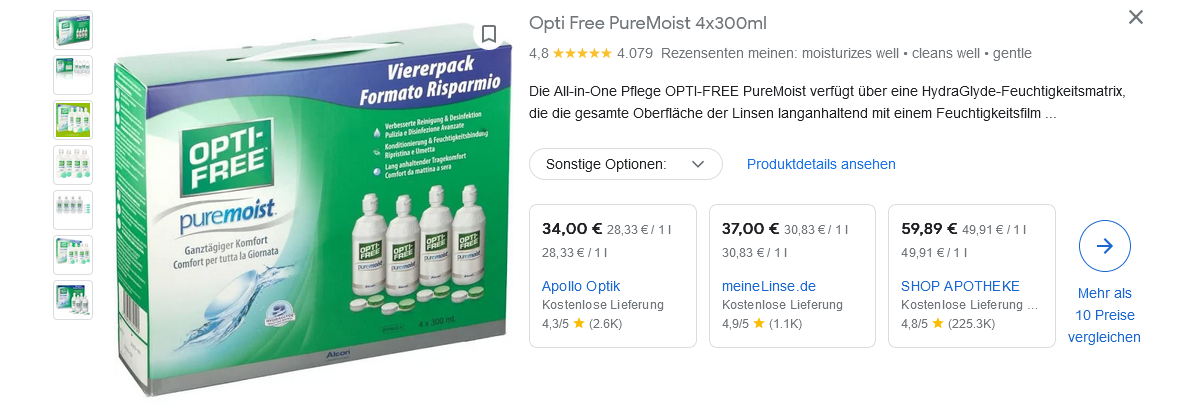The width and height of the screenshot is (1203, 409).
Task: Close the product detail panel
Action: tap(1135, 17)
